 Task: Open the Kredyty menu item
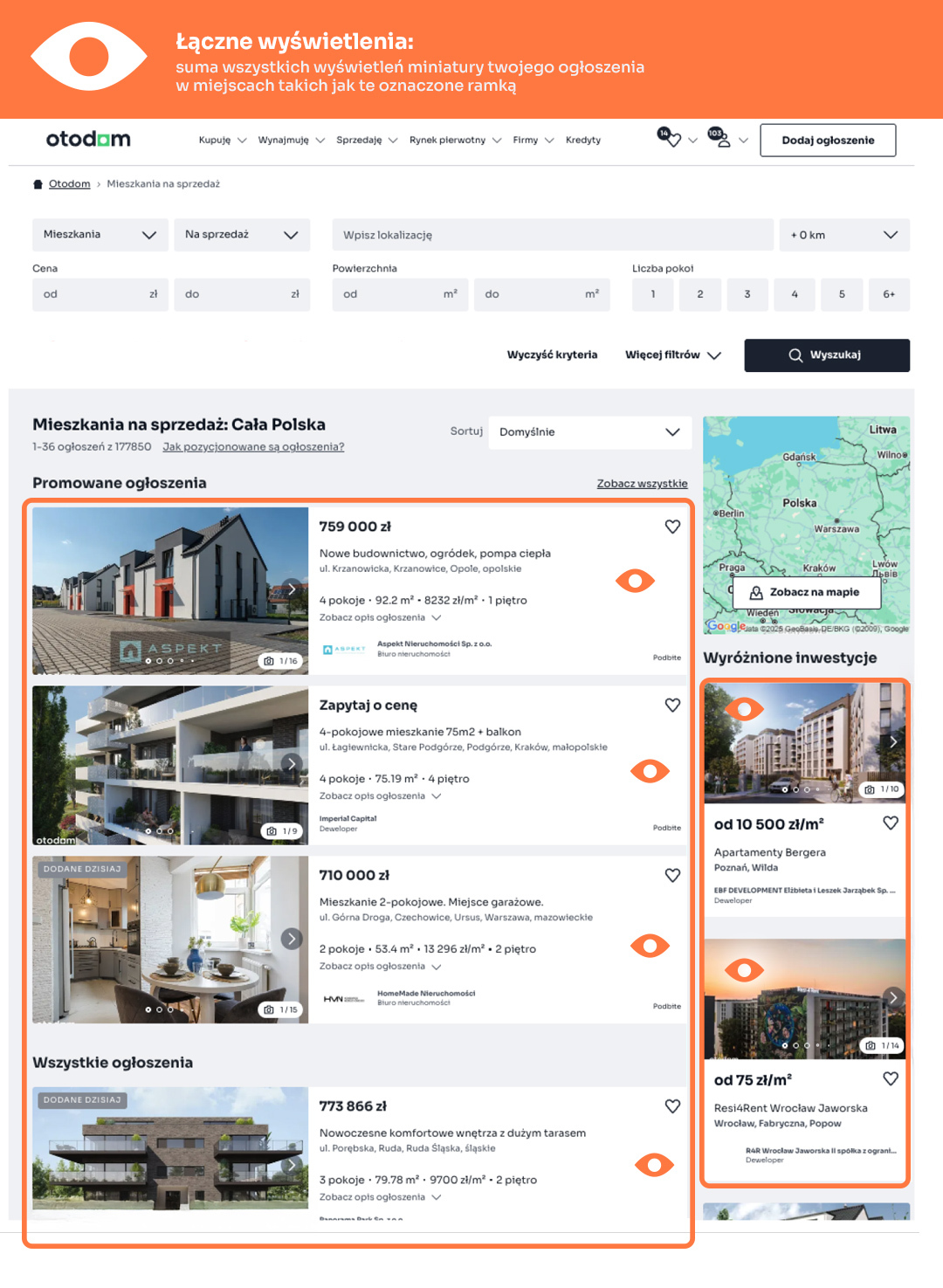(582, 140)
